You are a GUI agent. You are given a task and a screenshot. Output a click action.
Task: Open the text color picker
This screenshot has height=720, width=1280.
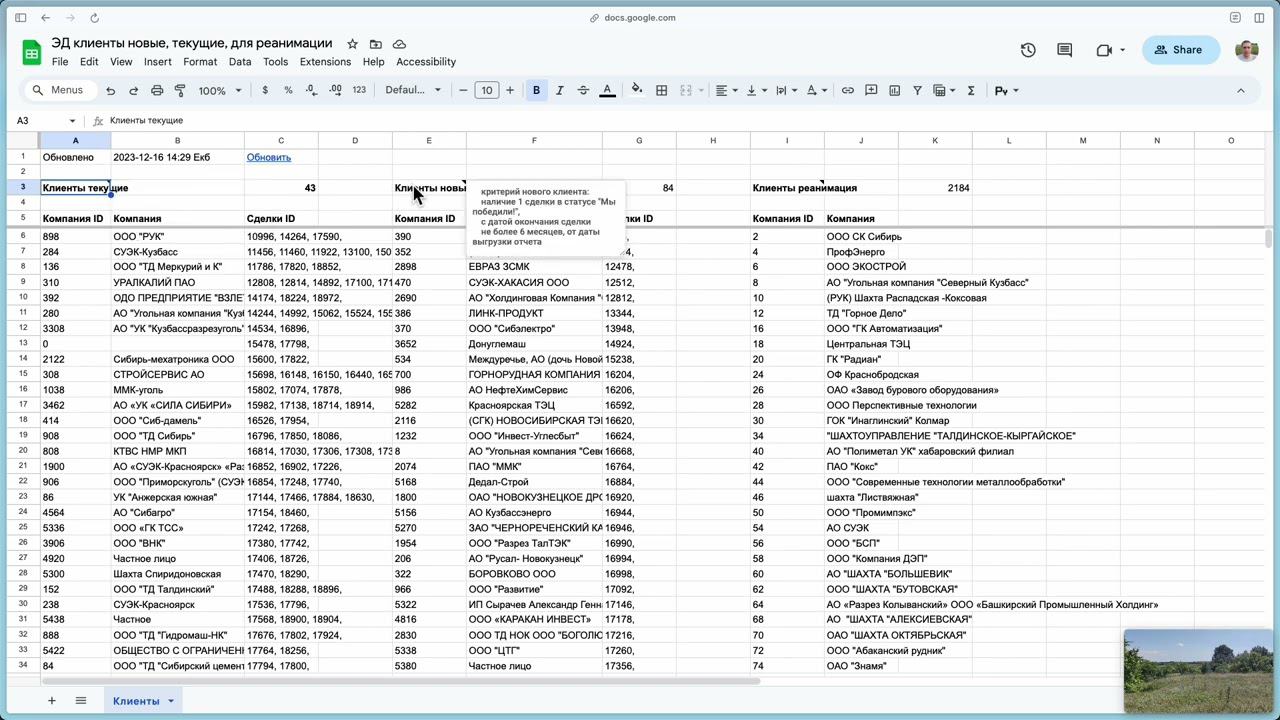(x=607, y=90)
